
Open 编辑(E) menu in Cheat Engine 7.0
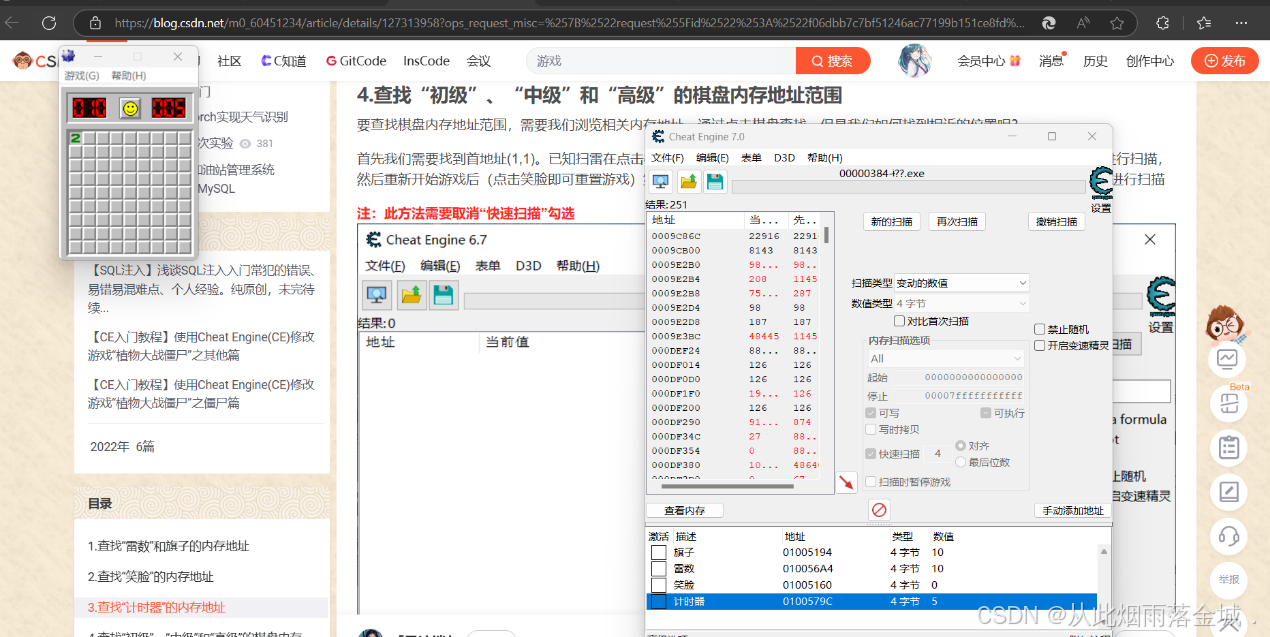(x=712, y=158)
